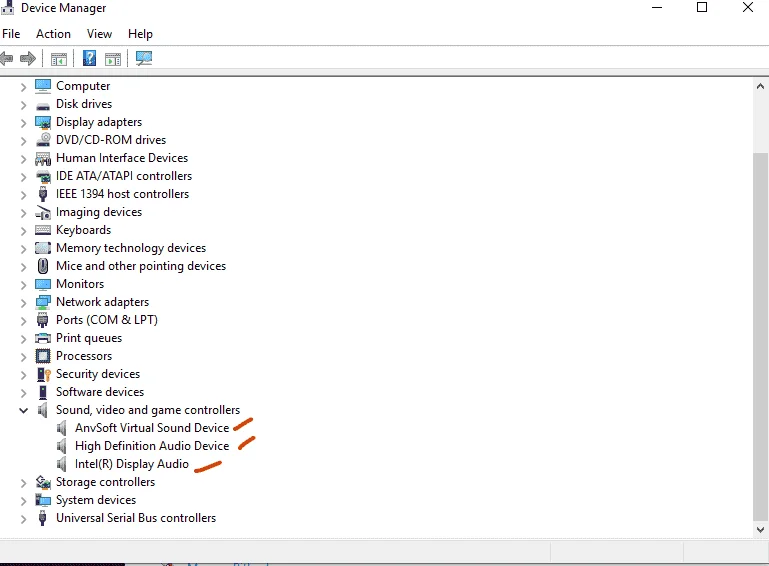
Task: Expand the Storage controllers chevron
Action: [x=23, y=483]
